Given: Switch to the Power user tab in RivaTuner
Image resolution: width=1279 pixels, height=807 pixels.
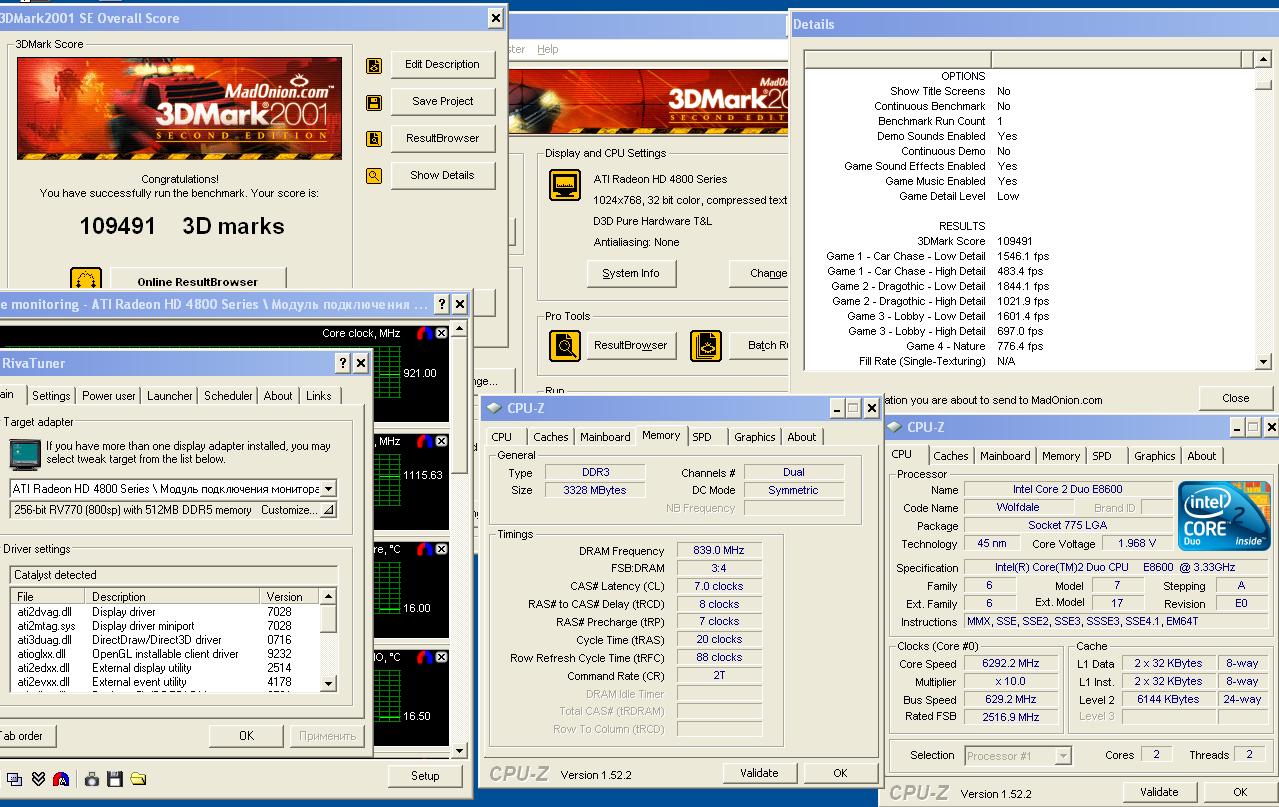Looking at the screenshot, I should pyautogui.click(x=109, y=396).
